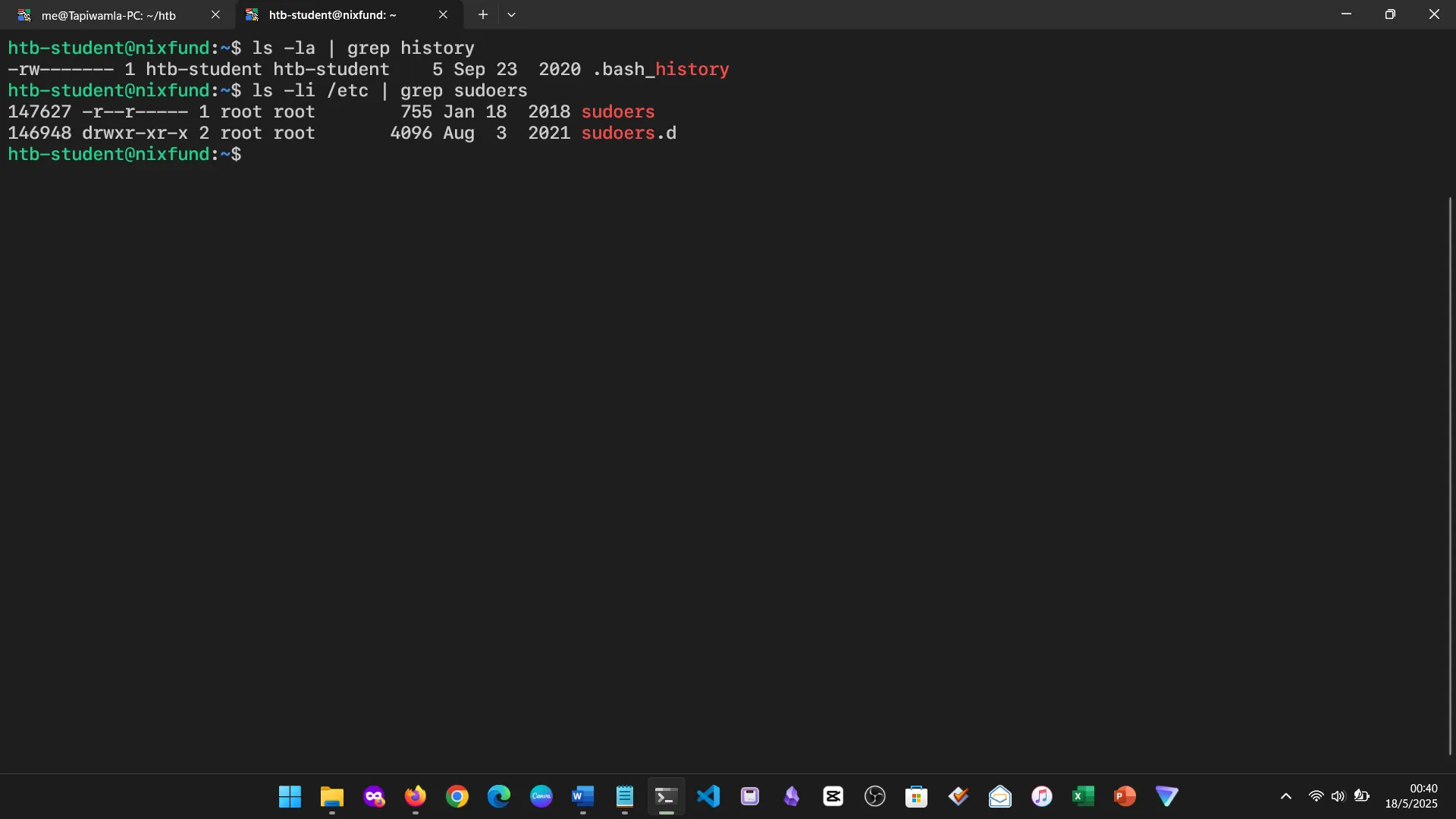The image size is (1456, 819).
Task: Click the volume speaker icon
Action: click(x=1338, y=796)
